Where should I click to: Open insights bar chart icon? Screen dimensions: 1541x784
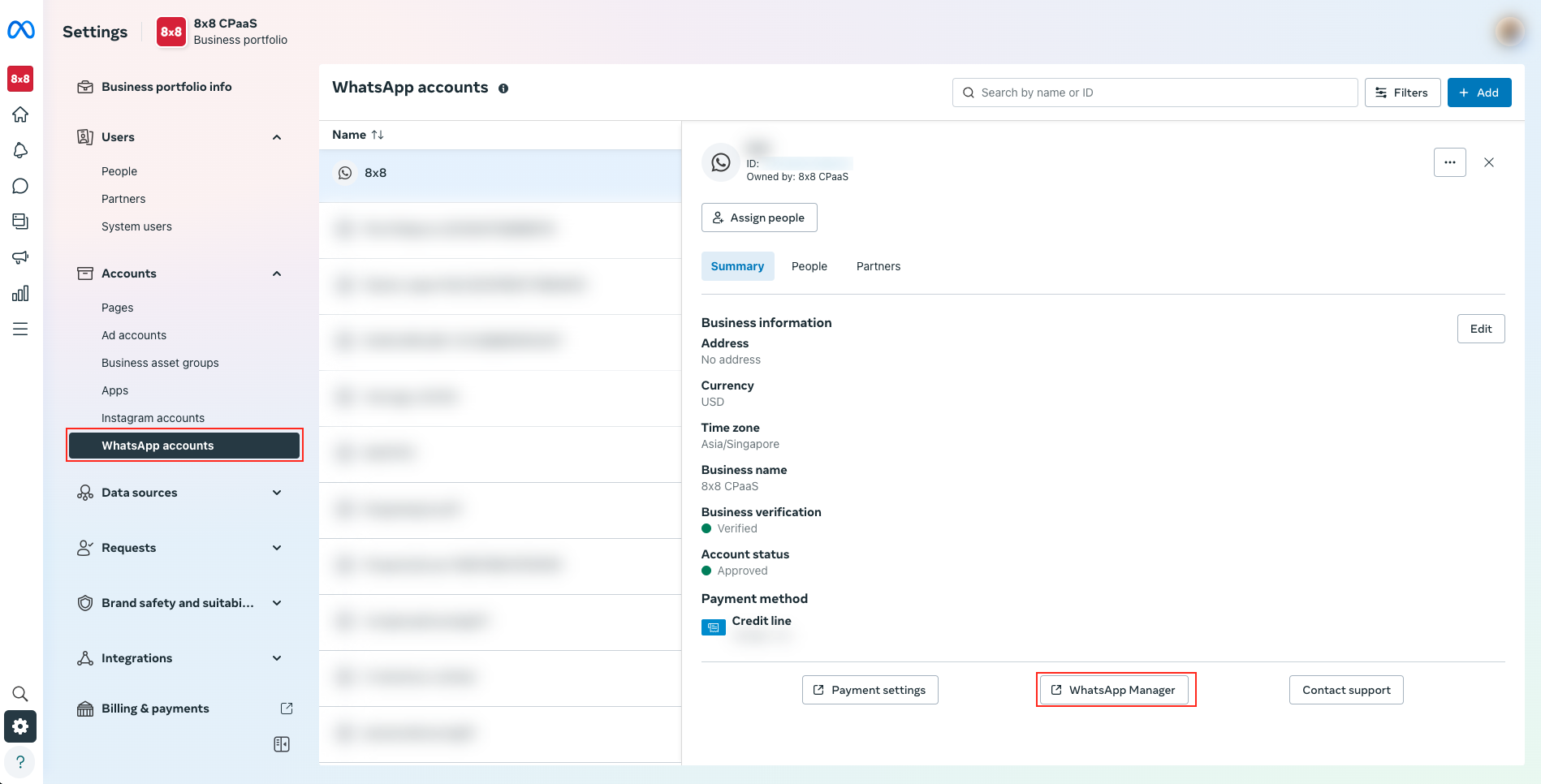[x=20, y=293]
